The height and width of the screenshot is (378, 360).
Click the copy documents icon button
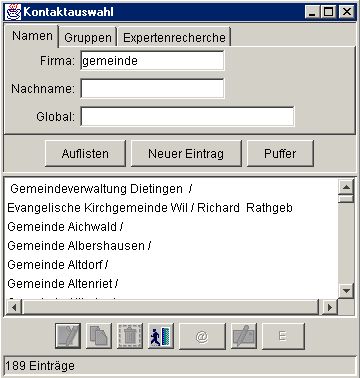99,336
